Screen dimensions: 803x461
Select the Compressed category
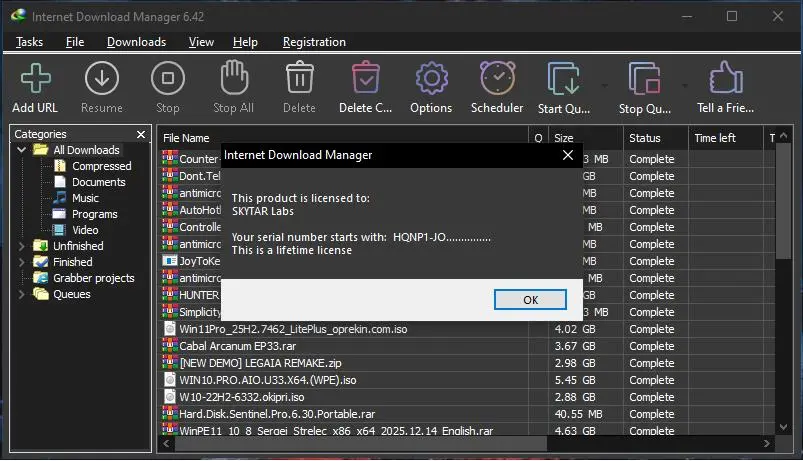click(x=101, y=166)
